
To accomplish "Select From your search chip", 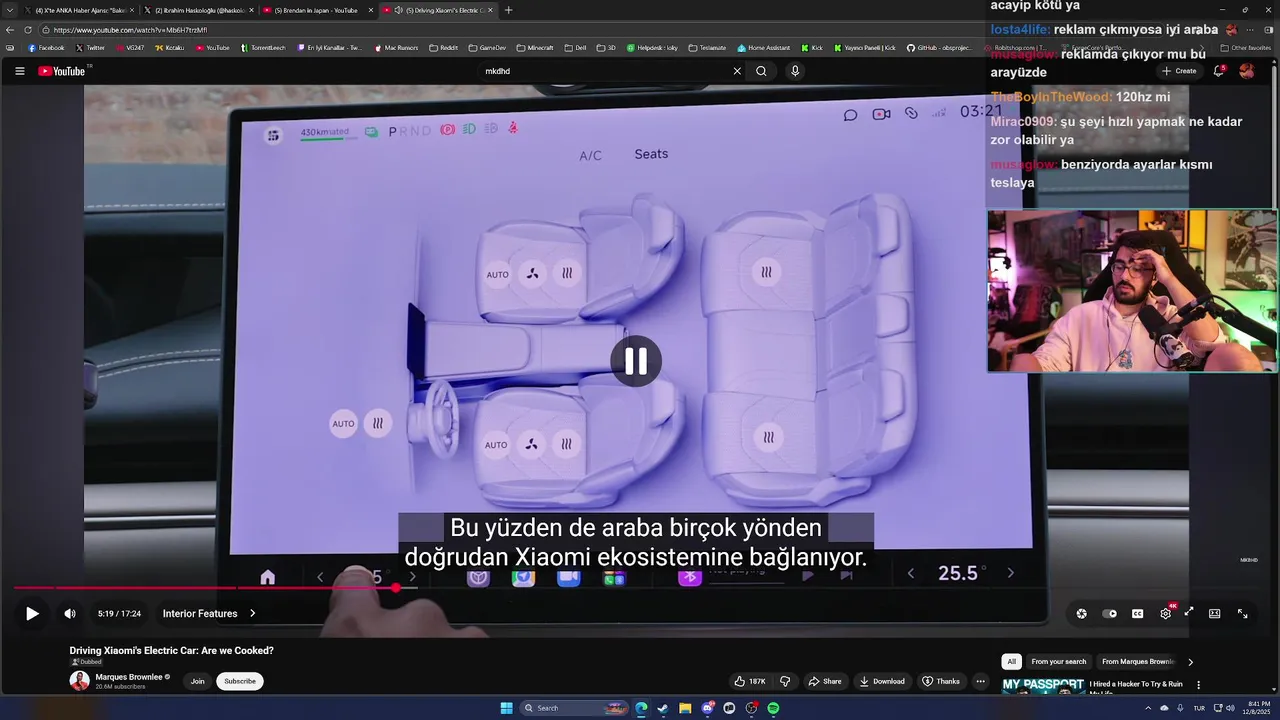I will click(1058, 661).
